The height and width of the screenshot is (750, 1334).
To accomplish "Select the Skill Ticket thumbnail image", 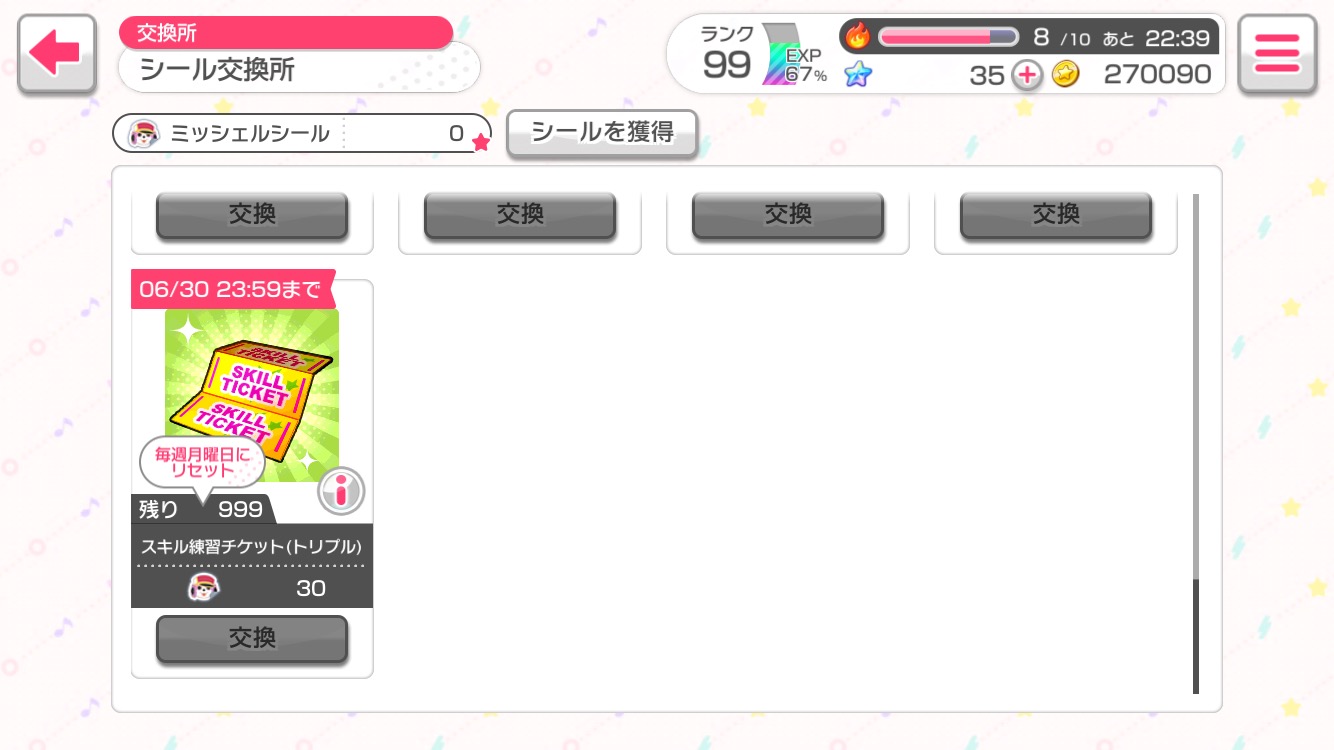I will (252, 395).
